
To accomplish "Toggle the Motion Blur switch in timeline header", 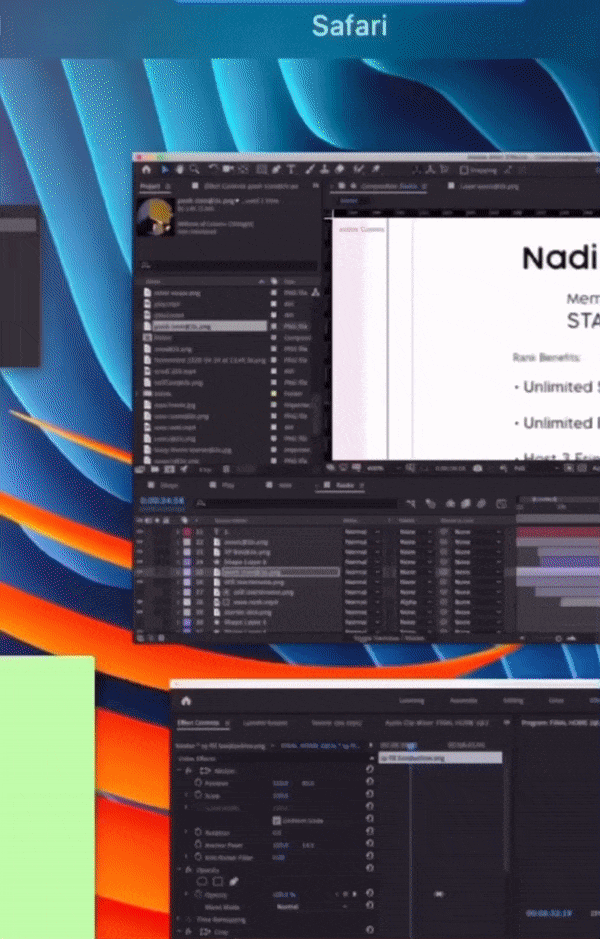I will tap(481, 504).
